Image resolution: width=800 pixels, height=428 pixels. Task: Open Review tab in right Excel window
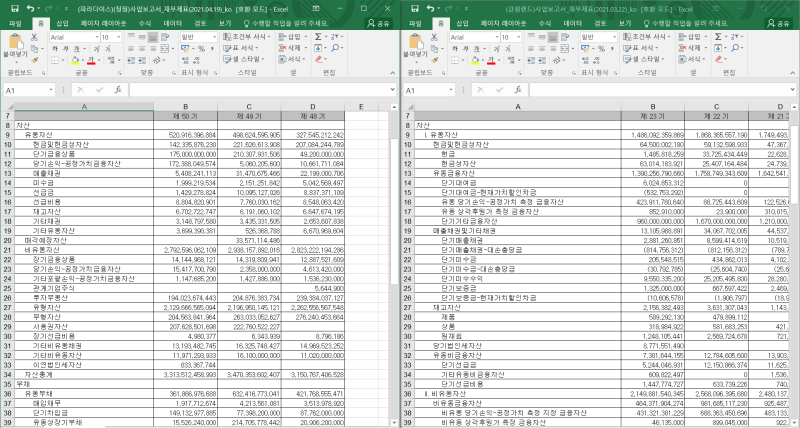tap(601, 23)
